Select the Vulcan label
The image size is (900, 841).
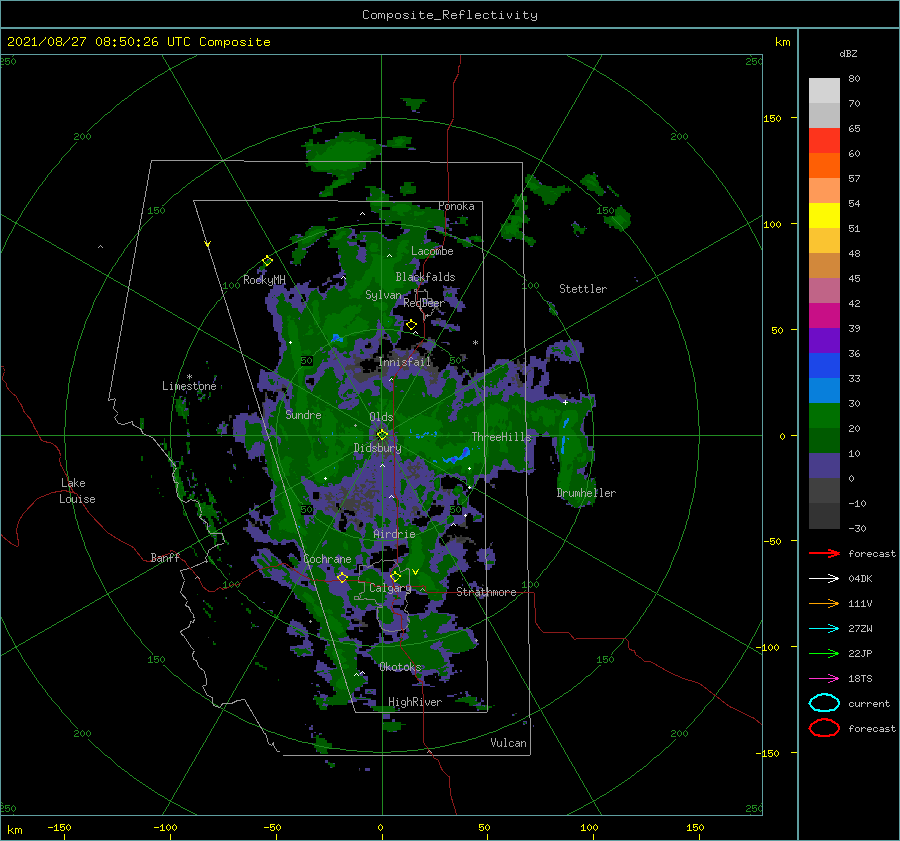pyautogui.click(x=508, y=743)
